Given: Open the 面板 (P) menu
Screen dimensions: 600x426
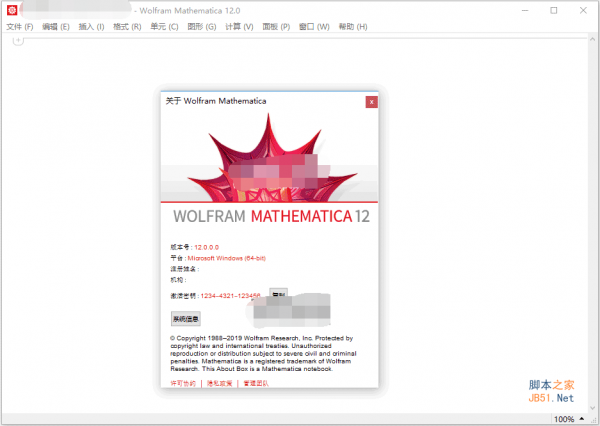Looking at the screenshot, I should point(276,26).
